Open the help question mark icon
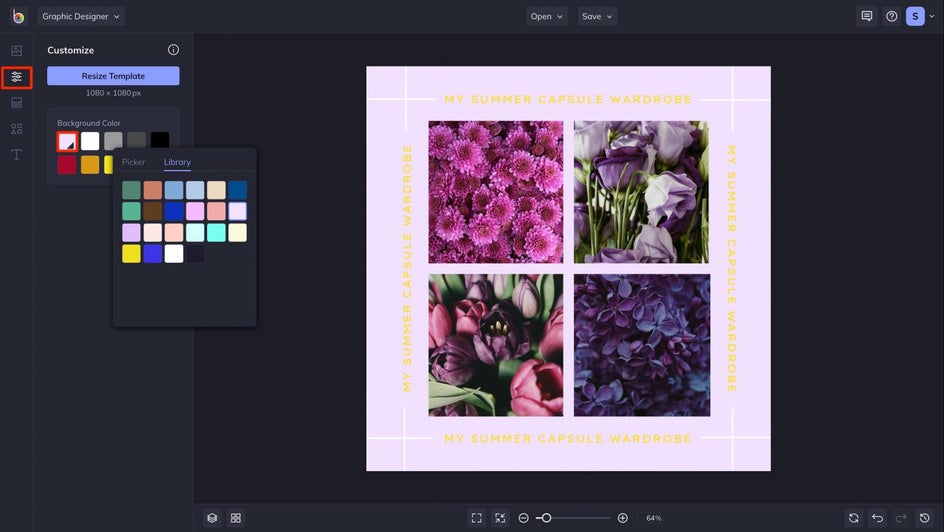The height and width of the screenshot is (532, 944). click(892, 16)
